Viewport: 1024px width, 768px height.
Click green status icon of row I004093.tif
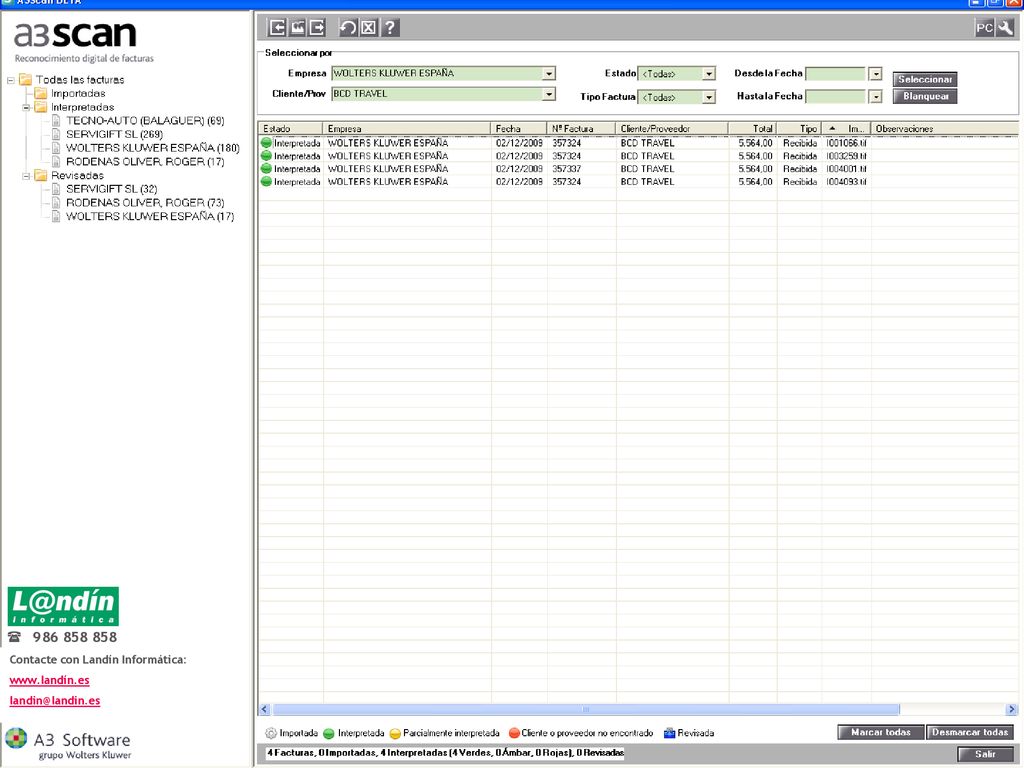(x=266, y=182)
